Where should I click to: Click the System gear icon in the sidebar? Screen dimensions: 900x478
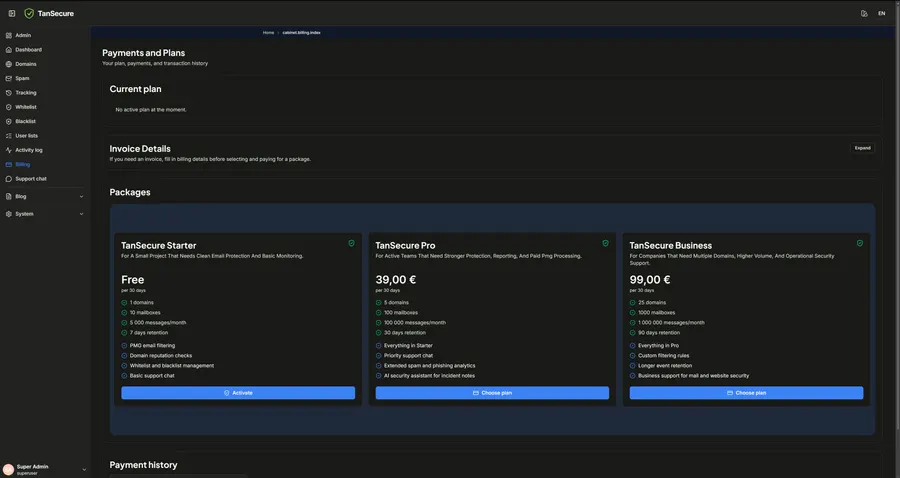click(x=9, y=214)
